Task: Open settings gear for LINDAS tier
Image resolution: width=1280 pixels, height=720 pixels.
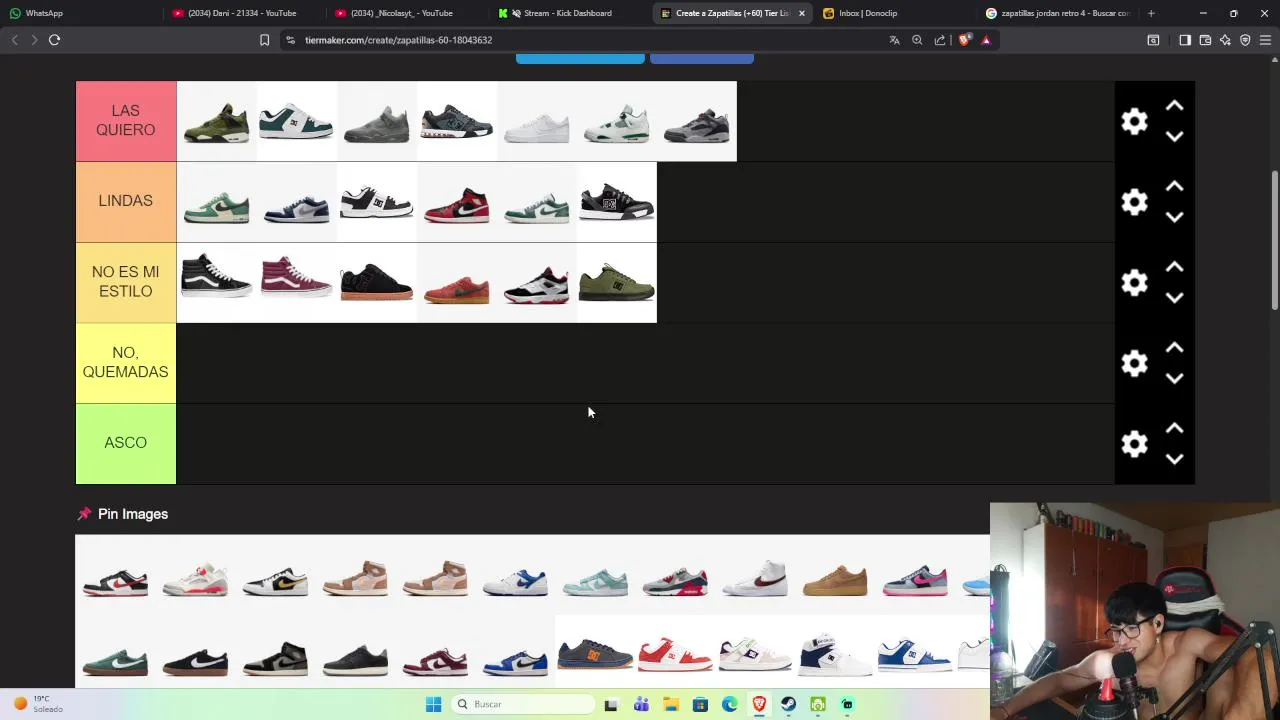Action: click(1134, 202)
